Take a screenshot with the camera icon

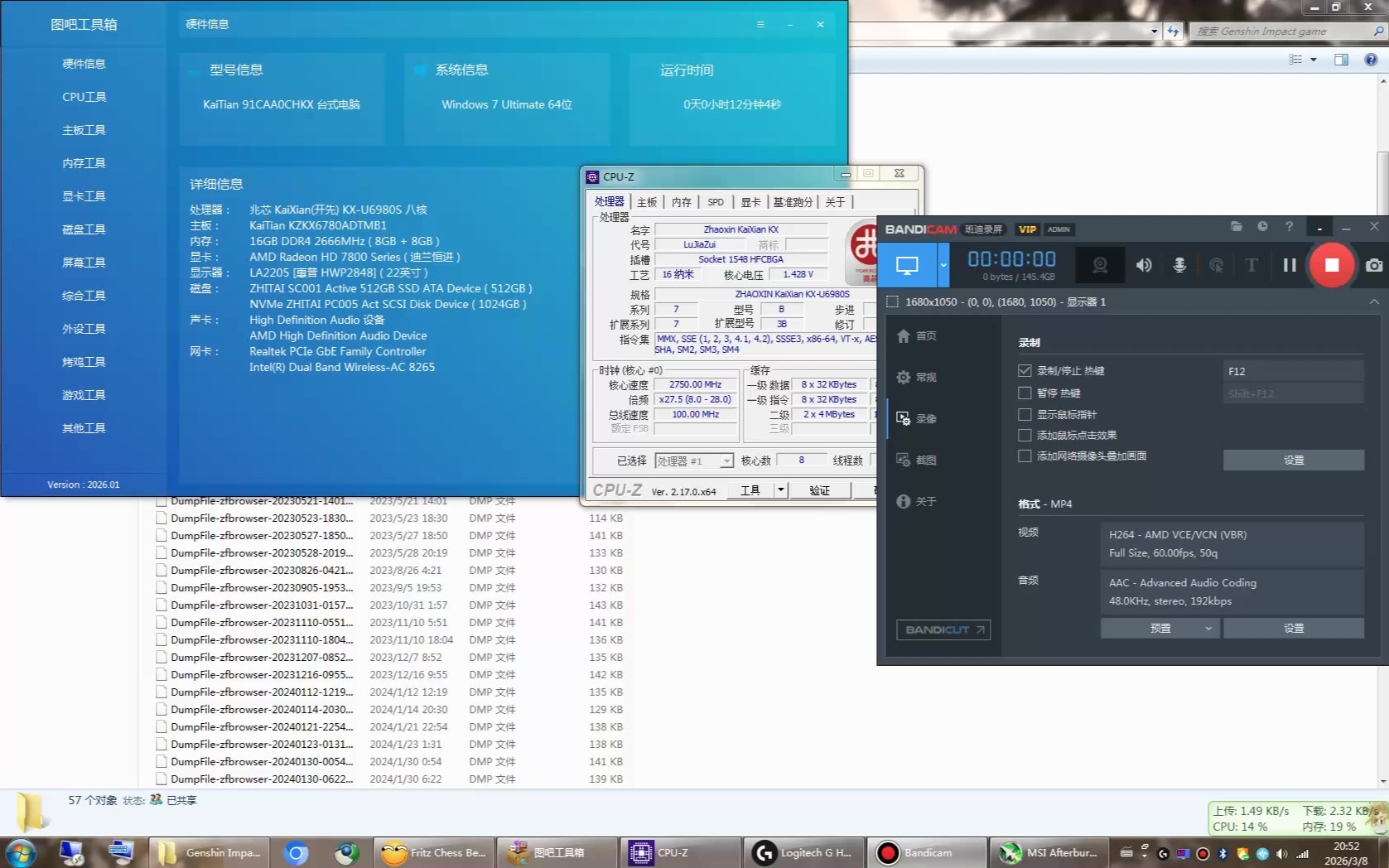tap(1373, 265)
